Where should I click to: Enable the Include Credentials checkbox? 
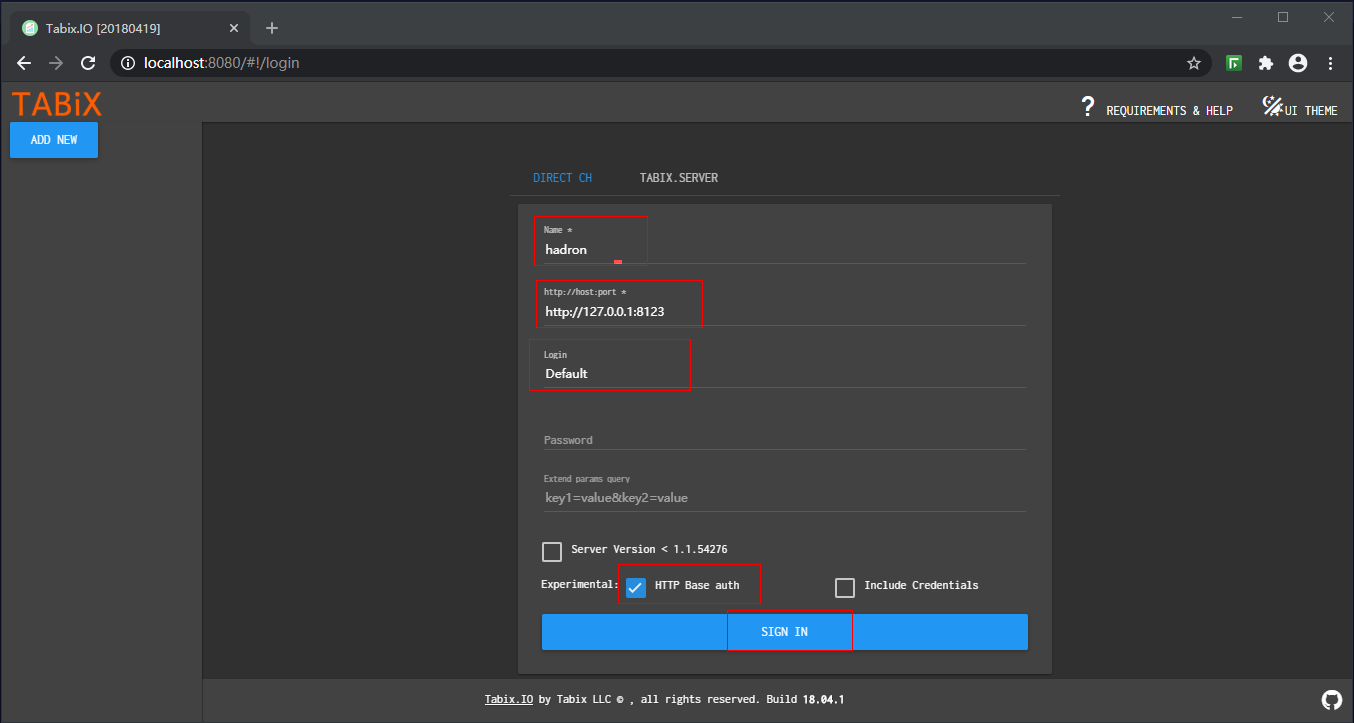[845, 587]
